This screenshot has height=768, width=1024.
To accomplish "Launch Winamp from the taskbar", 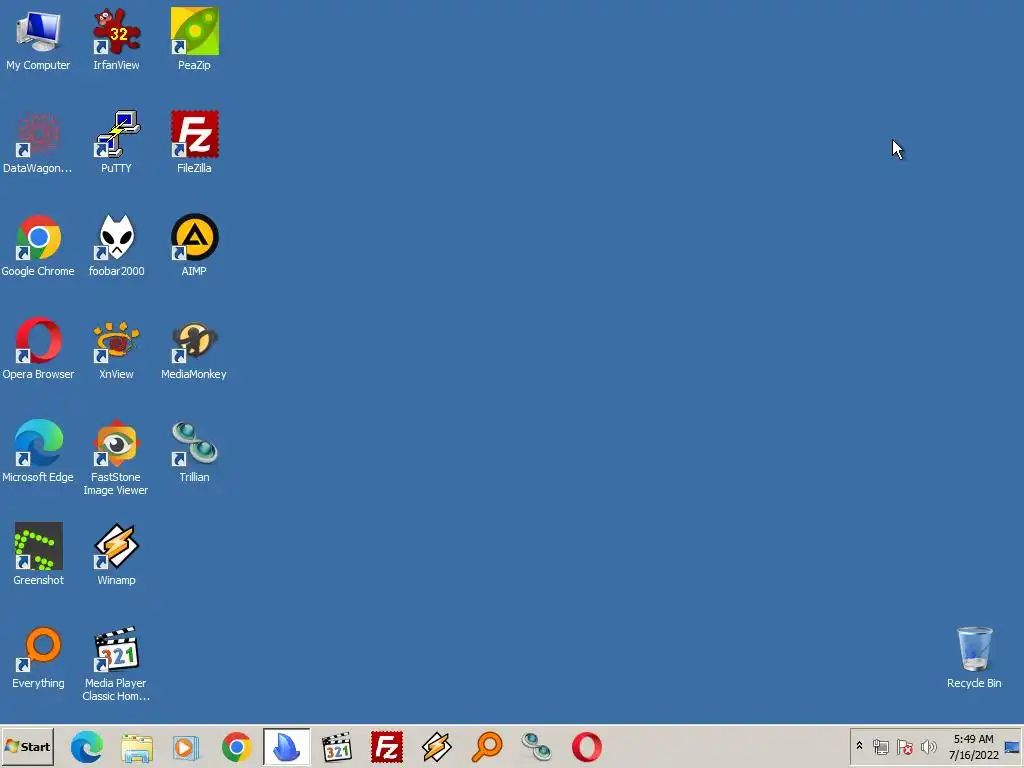I will point(436,747).
